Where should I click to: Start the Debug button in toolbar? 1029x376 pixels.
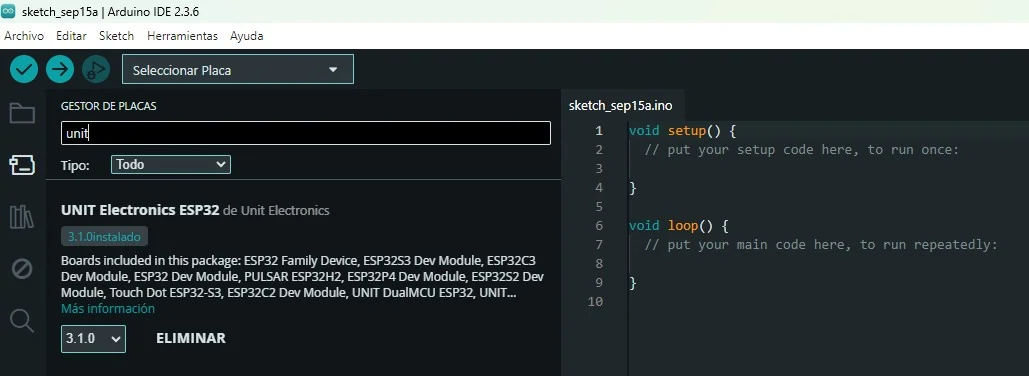(96, 69)
